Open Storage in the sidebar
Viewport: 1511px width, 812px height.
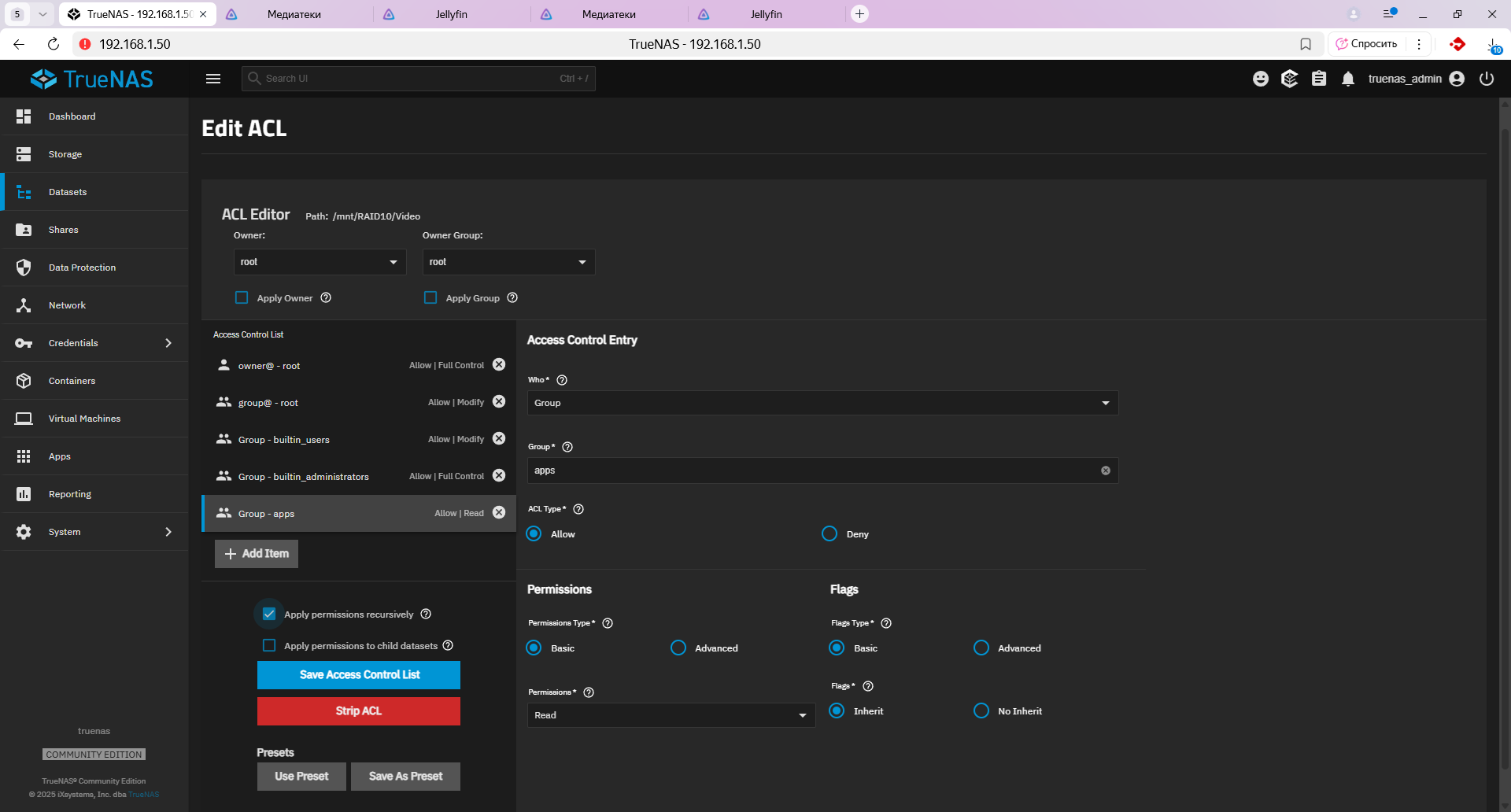point(65,154)
